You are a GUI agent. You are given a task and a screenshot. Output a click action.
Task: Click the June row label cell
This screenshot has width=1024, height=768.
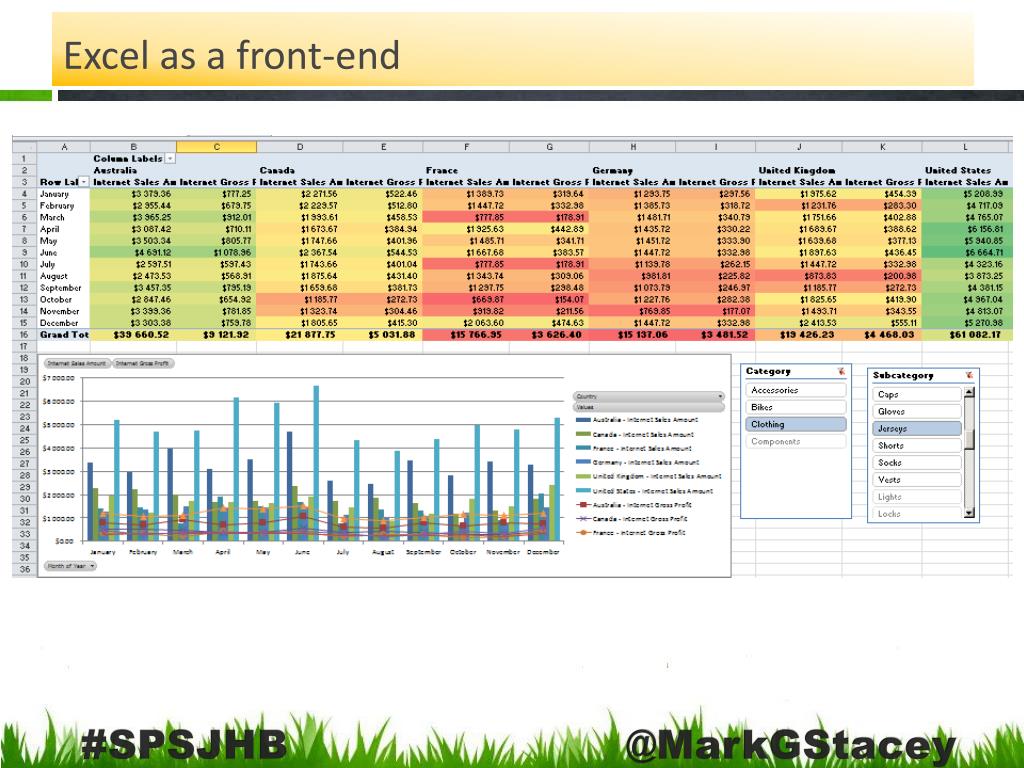[x=64, y=253]
